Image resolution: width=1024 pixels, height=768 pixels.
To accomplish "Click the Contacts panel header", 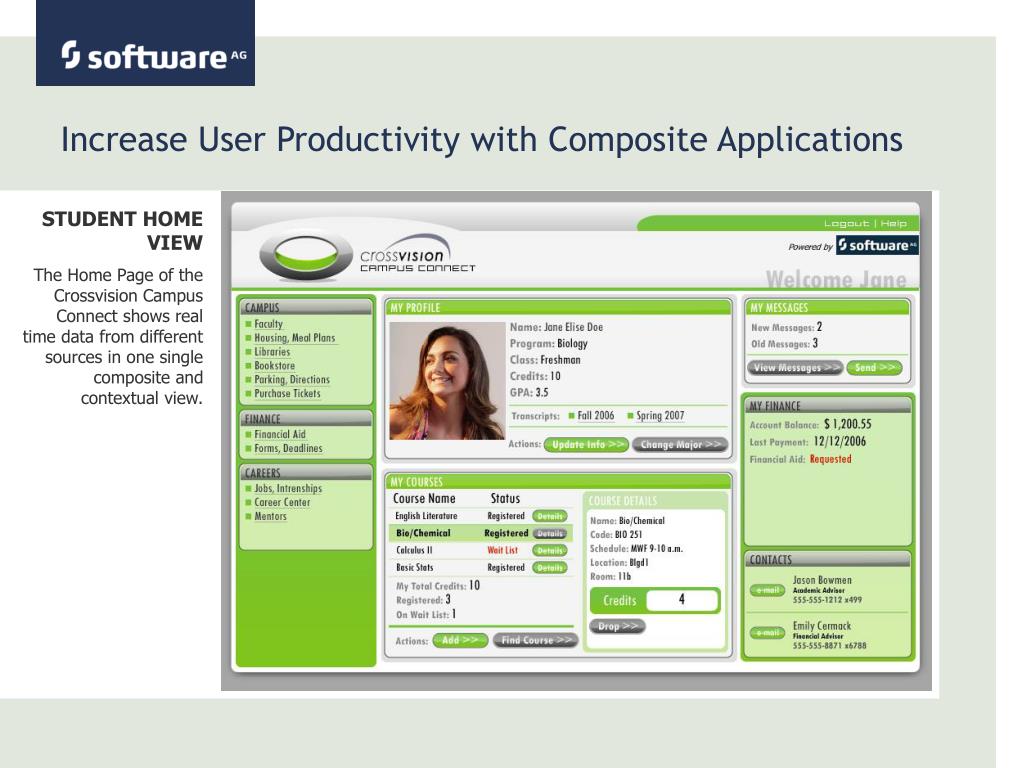I will click(827, 560).
